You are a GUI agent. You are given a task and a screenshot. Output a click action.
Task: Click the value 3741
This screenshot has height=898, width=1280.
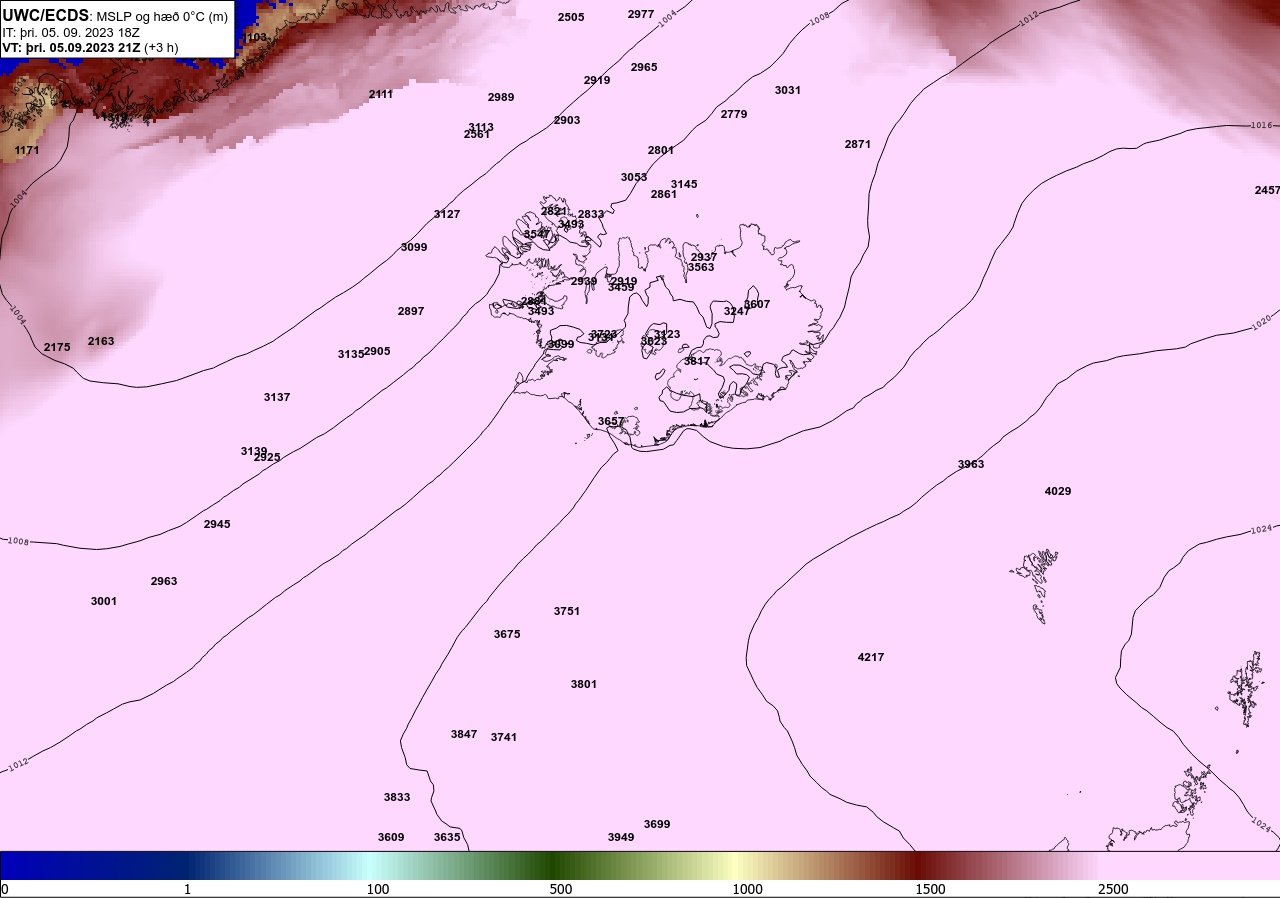pyautogui.click(x=504, y=737)
